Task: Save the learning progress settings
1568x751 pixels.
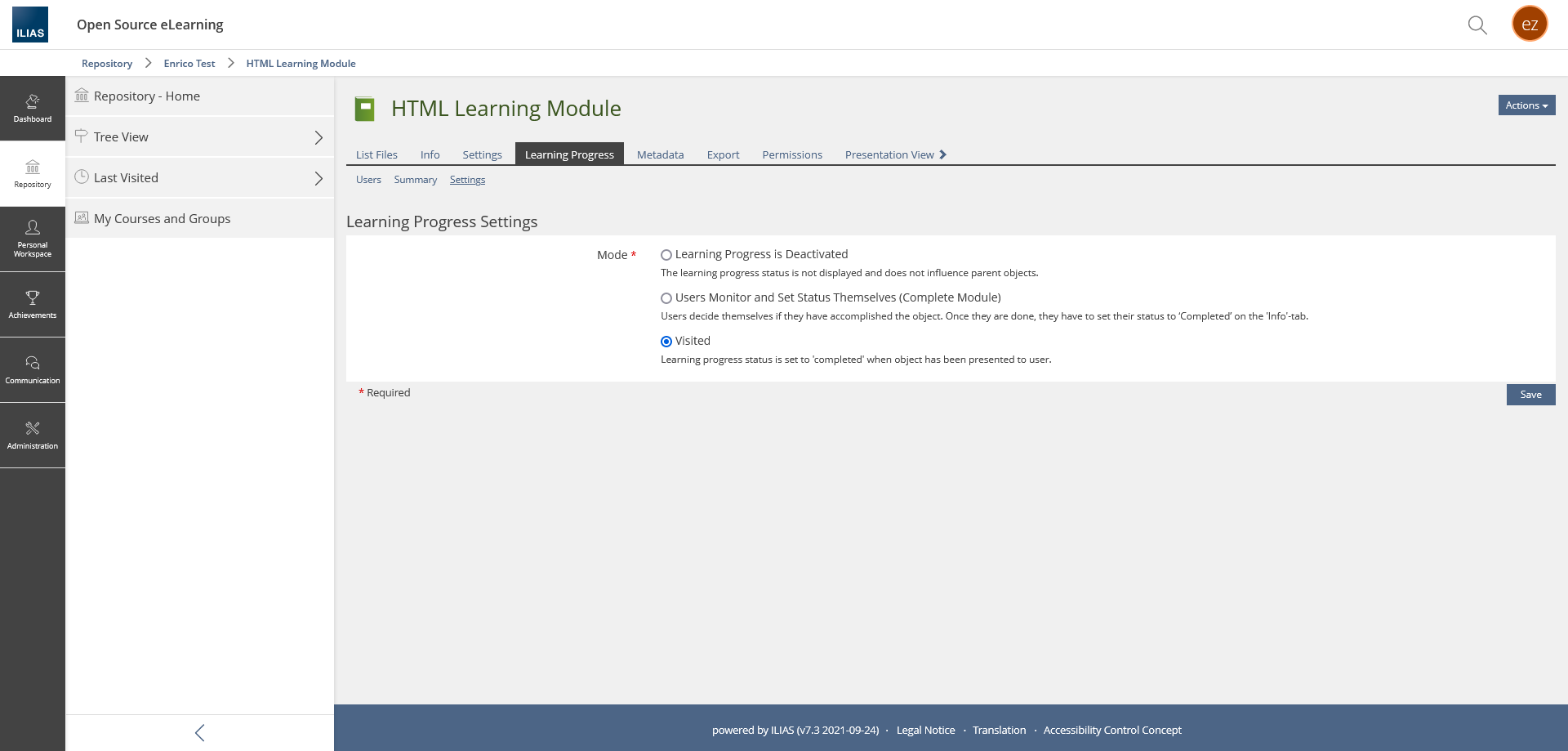Action: point(1530,395)
